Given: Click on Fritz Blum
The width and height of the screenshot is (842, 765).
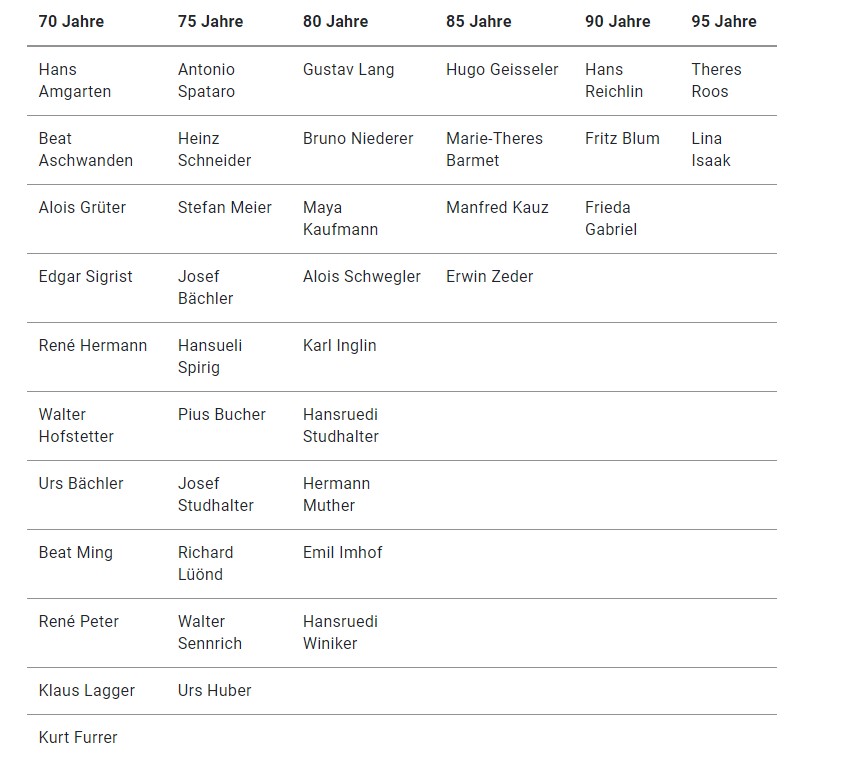Looking at the screenshot, I should [x=622, y=138].
